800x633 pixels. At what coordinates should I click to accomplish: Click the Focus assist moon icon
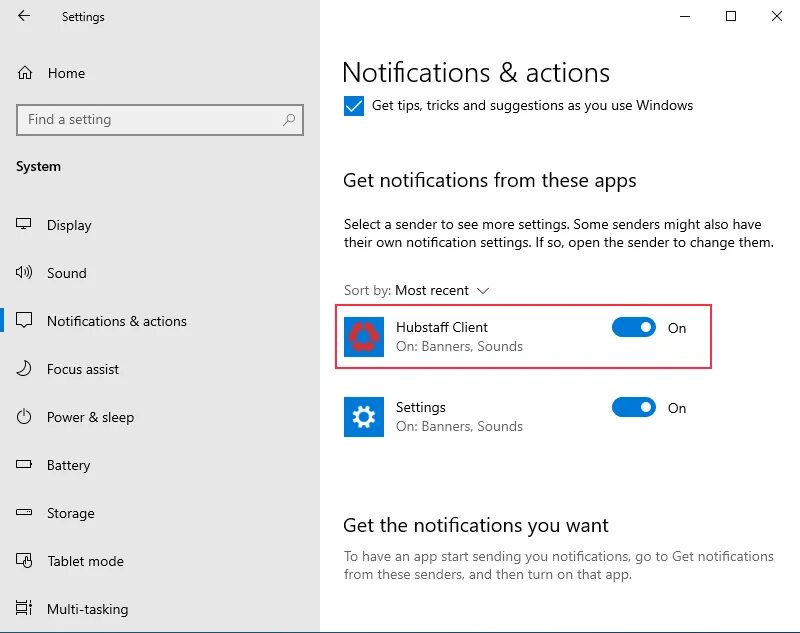[x=23, y=368]
